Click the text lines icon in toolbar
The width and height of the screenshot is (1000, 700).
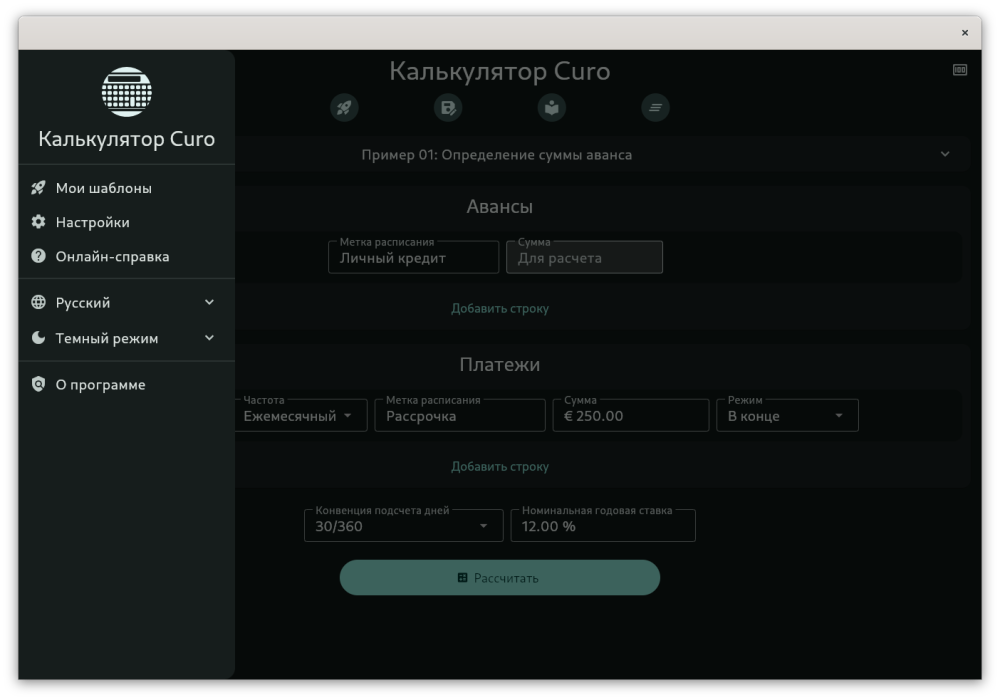point(655,107)
